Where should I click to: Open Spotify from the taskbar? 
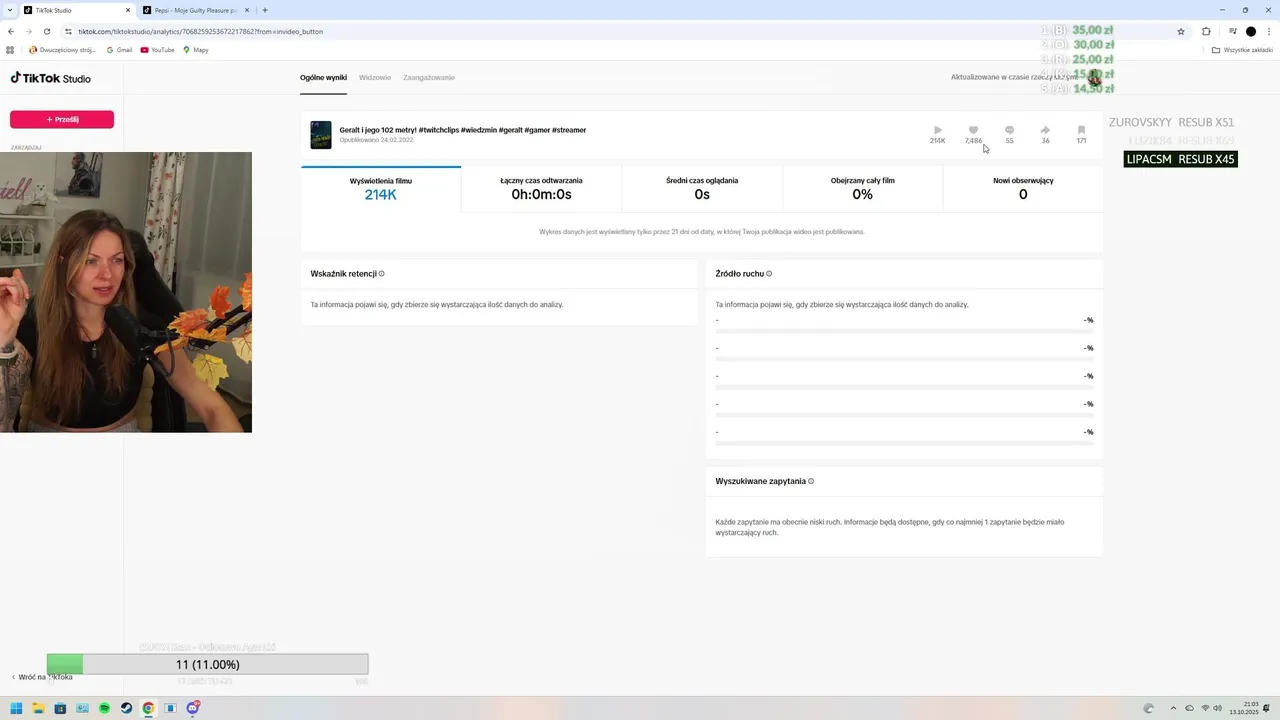(104, 708)
